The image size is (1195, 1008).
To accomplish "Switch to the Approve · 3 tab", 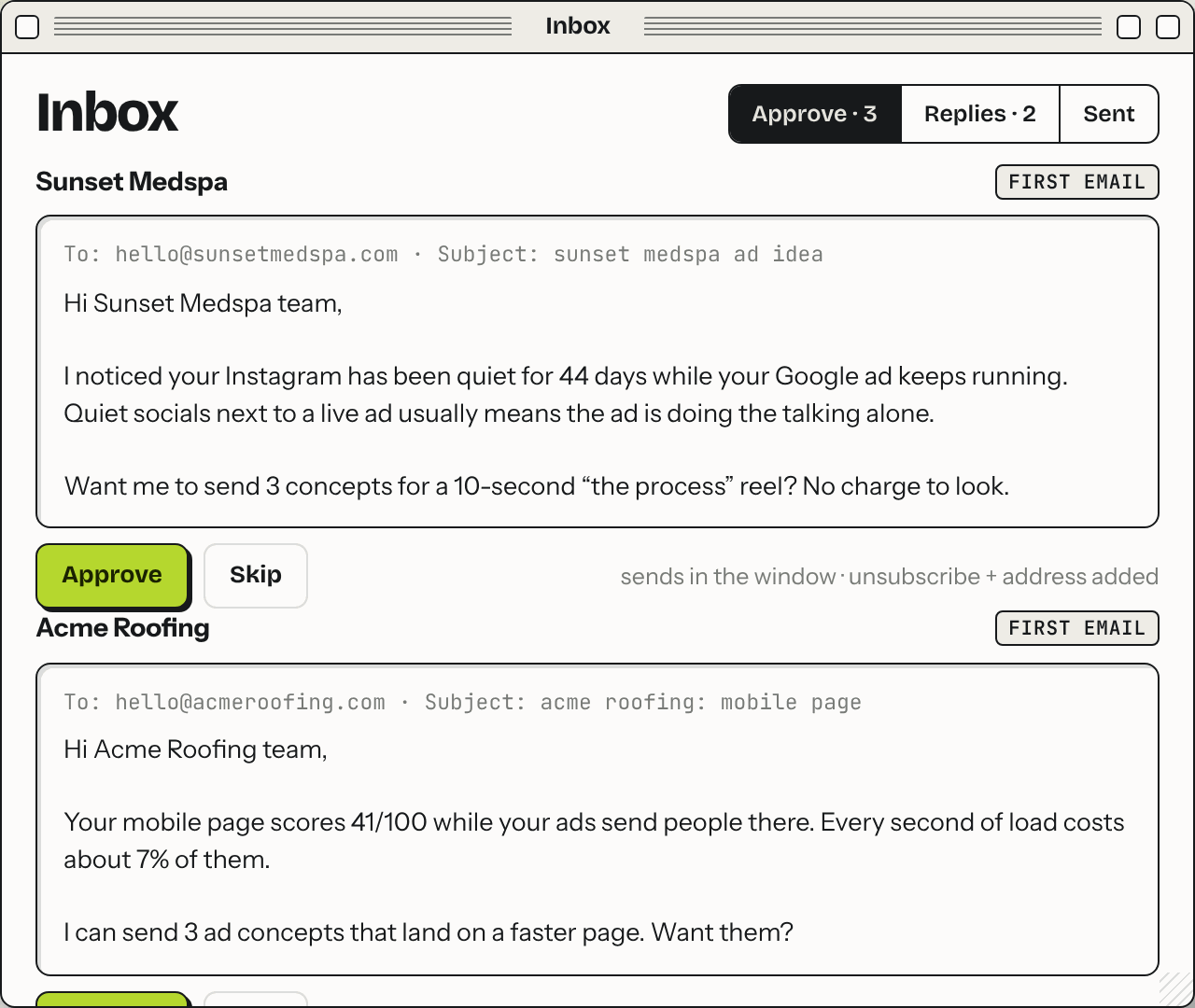I will point(815,114).
